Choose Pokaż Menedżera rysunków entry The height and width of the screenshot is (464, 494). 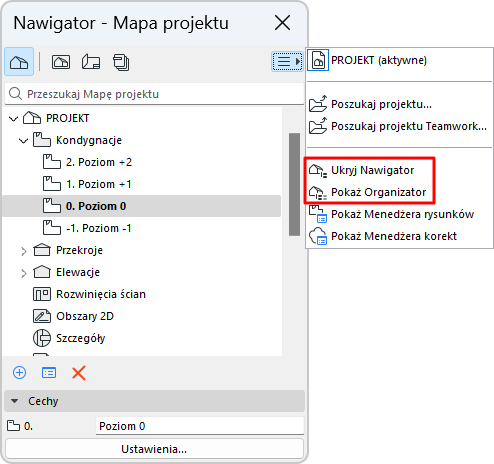399,214
